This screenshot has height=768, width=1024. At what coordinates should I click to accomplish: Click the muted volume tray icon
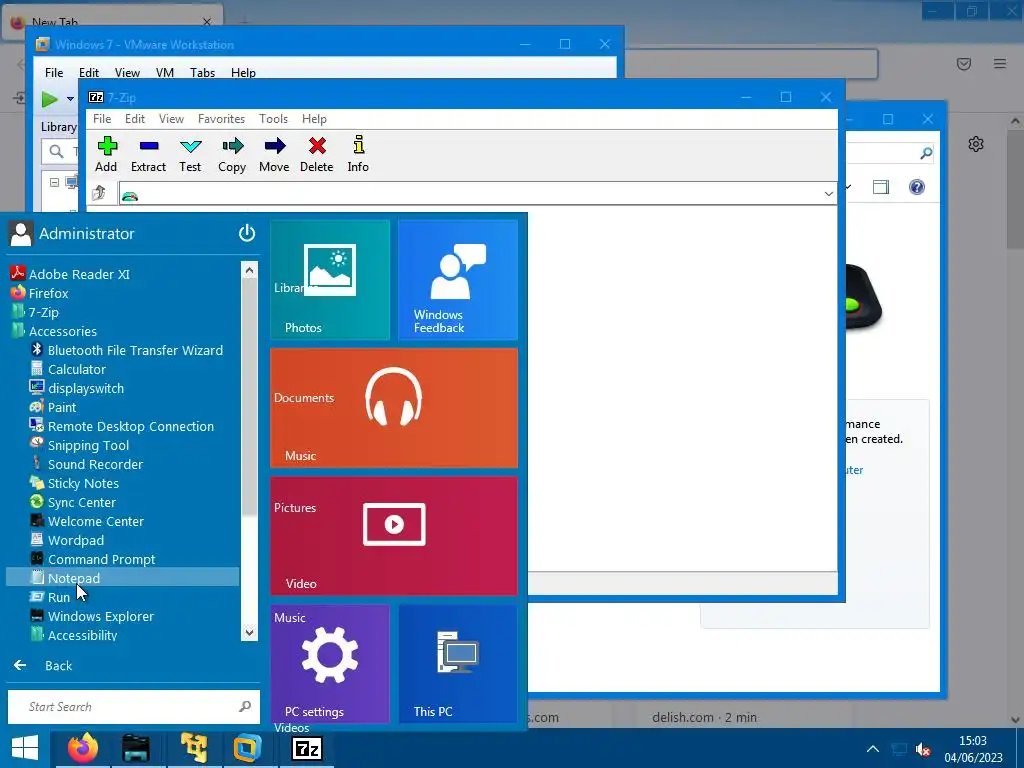click(923, 749)
